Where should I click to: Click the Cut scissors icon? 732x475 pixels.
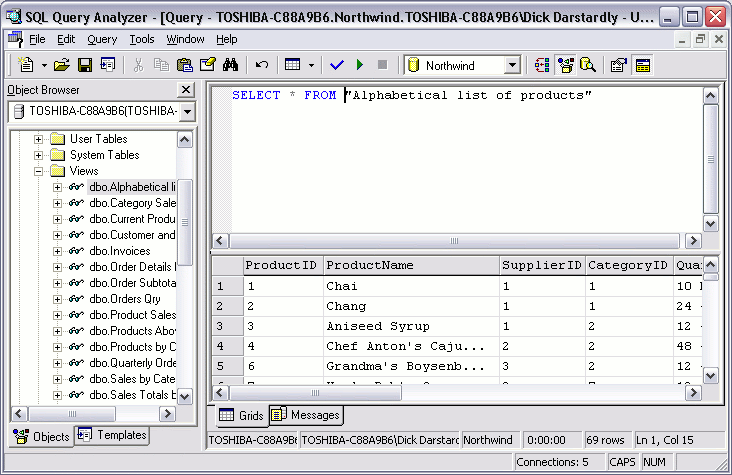[138, 65]
